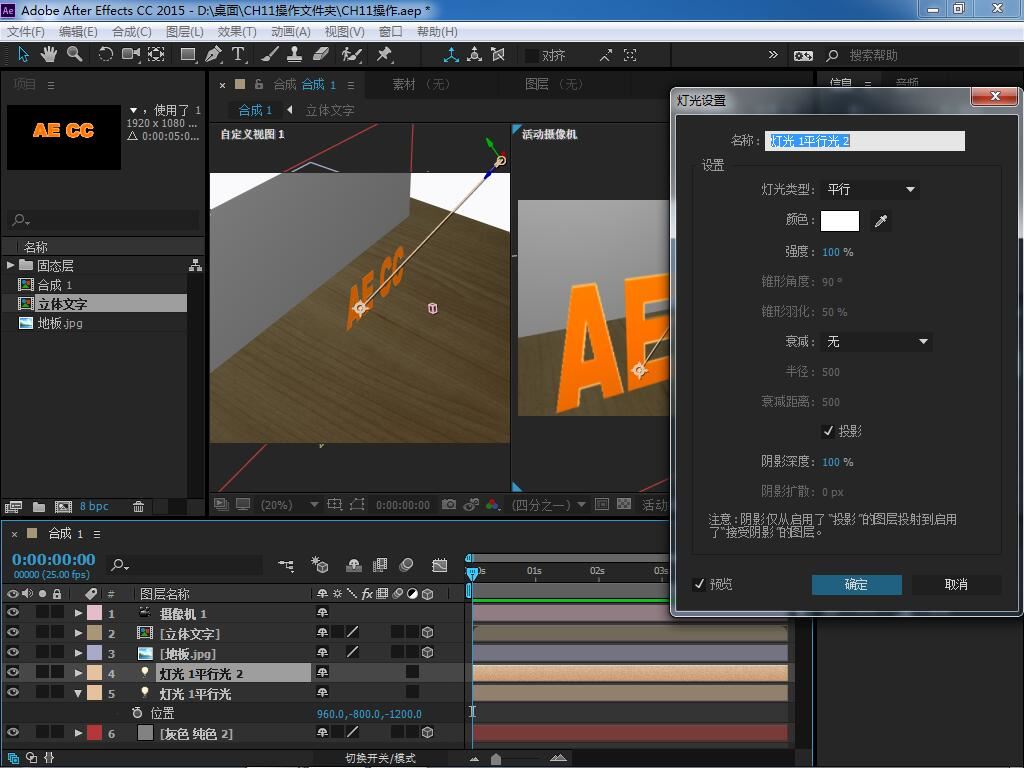Select the Zoom magnifier tool
The height and width of the screenshot is (768, 1024).
point(74,55)
